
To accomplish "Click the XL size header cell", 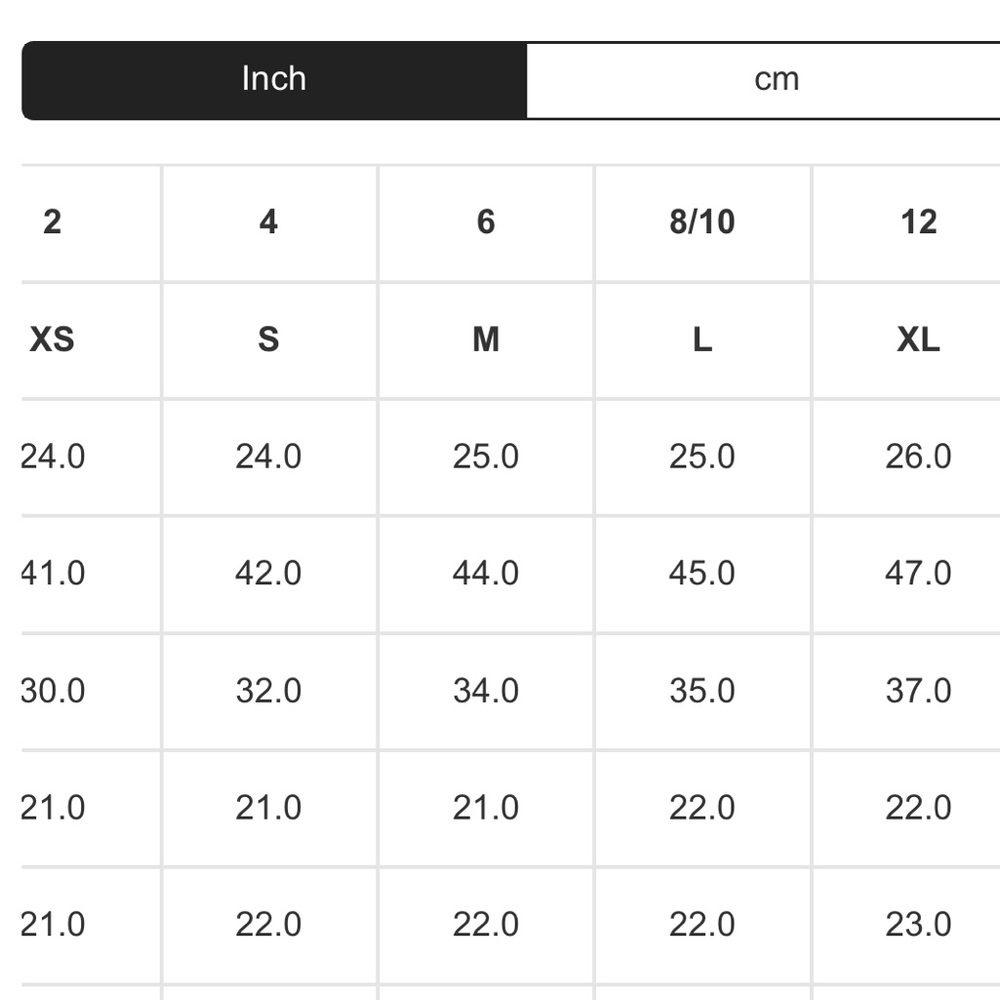I will [918, 340].
